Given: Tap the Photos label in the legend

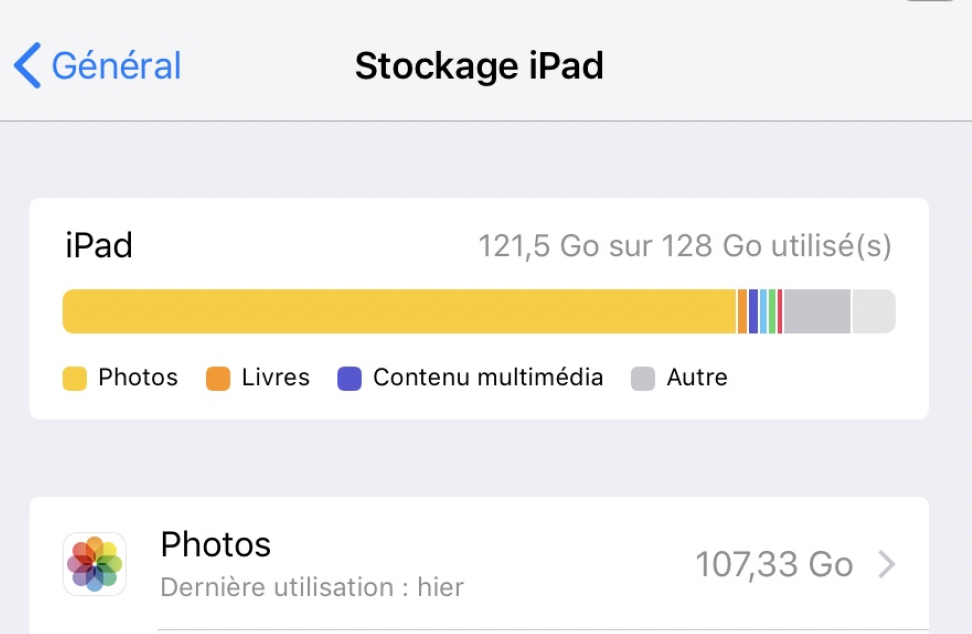Looking at the screenshot, I should point(138,377).
